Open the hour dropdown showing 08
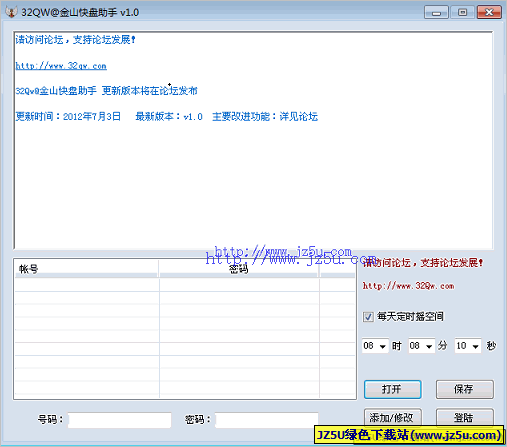Image resolution: width=507 pixels, height=447 pixels. 375,346
